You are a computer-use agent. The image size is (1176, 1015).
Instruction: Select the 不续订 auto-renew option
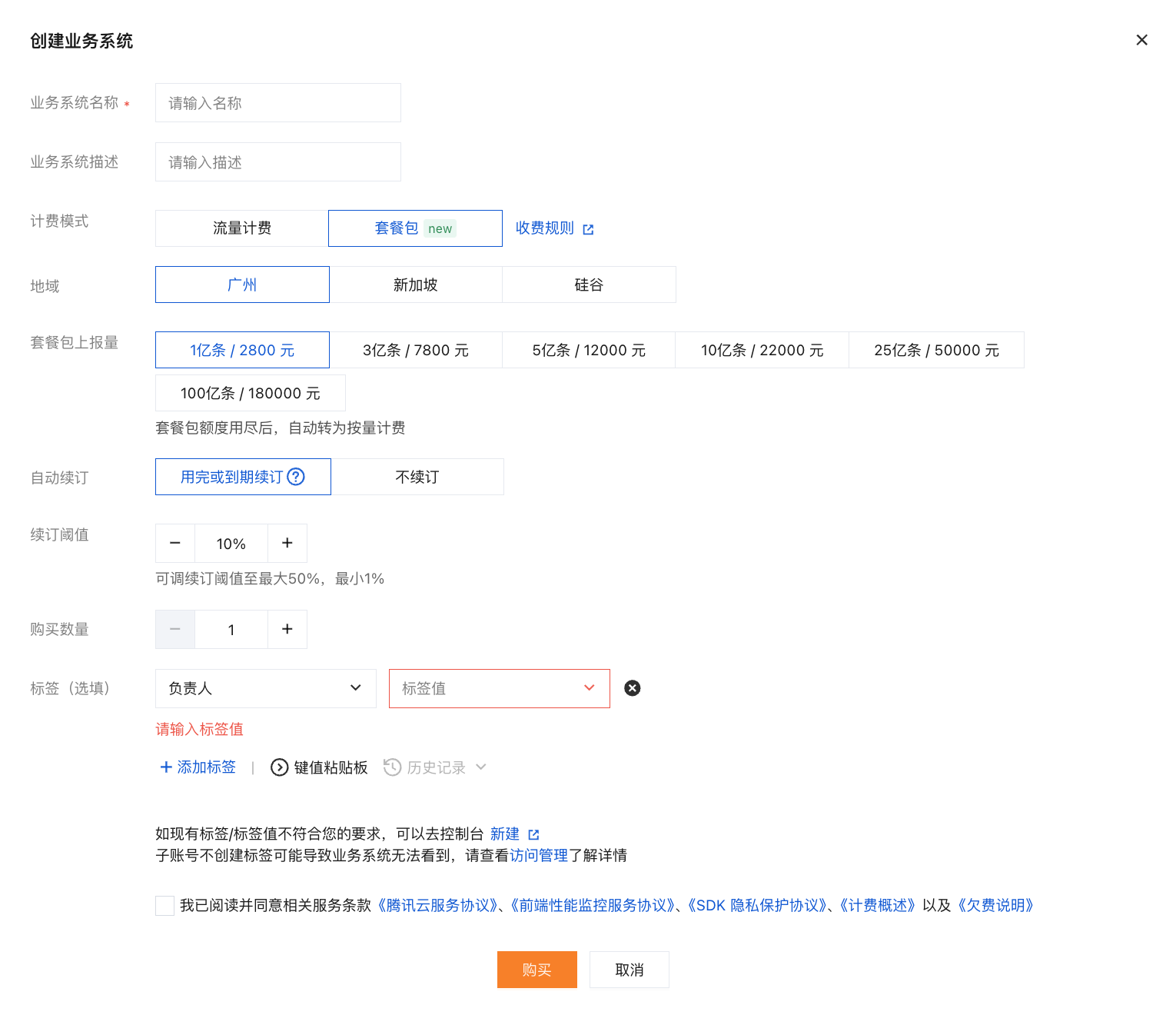point(417,477)
